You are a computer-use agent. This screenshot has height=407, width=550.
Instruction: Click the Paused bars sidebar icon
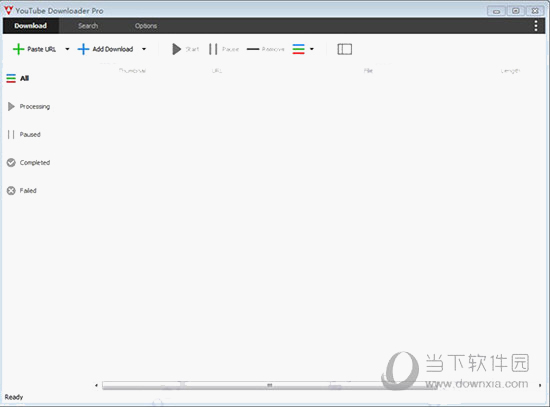point(11,134)
